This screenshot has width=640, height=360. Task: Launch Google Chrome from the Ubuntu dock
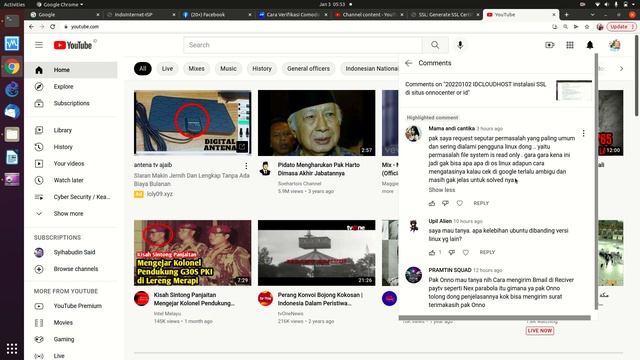pyautogui.click(x=12, y=67)
